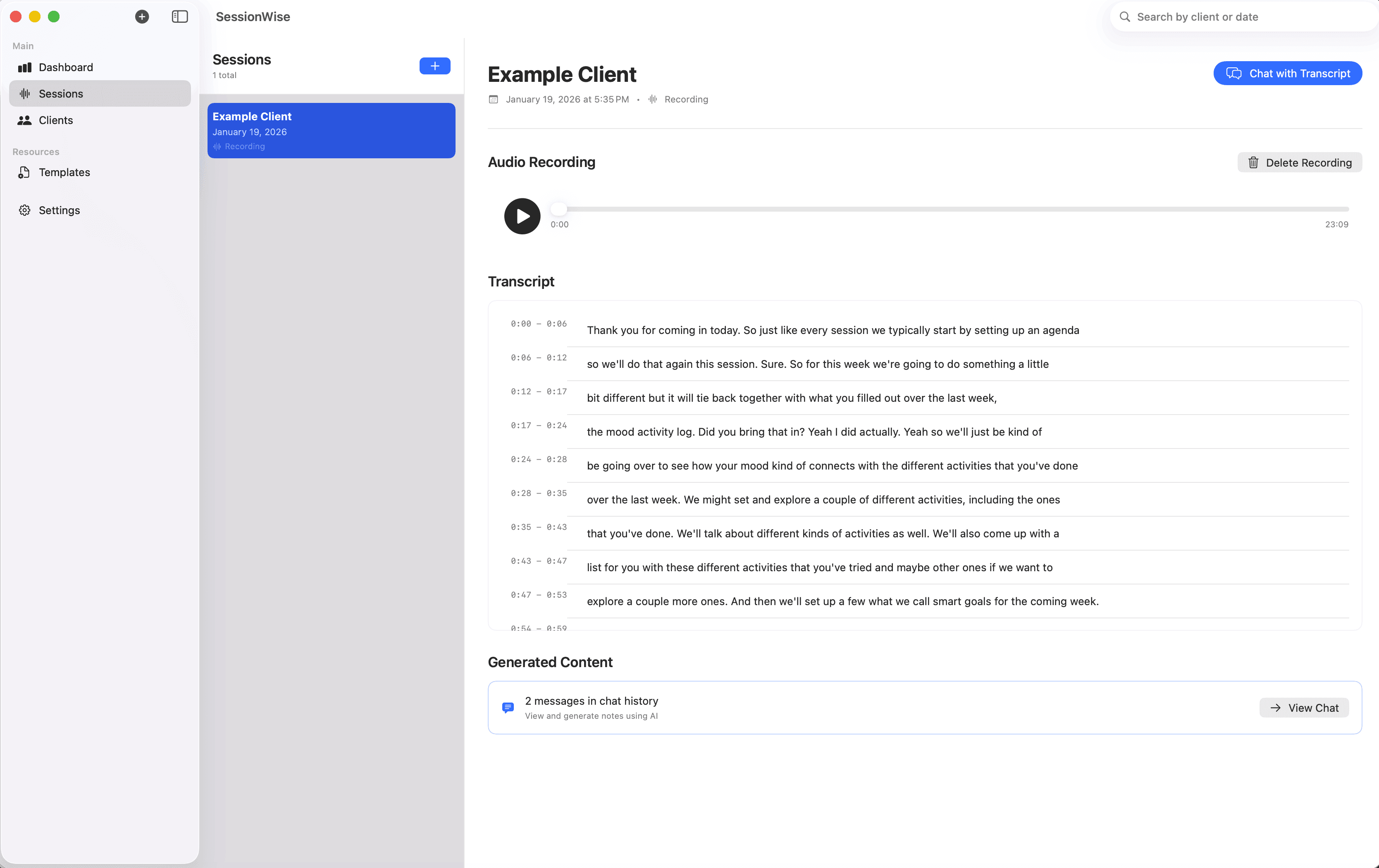Open the Clients list

pos(55,120)
